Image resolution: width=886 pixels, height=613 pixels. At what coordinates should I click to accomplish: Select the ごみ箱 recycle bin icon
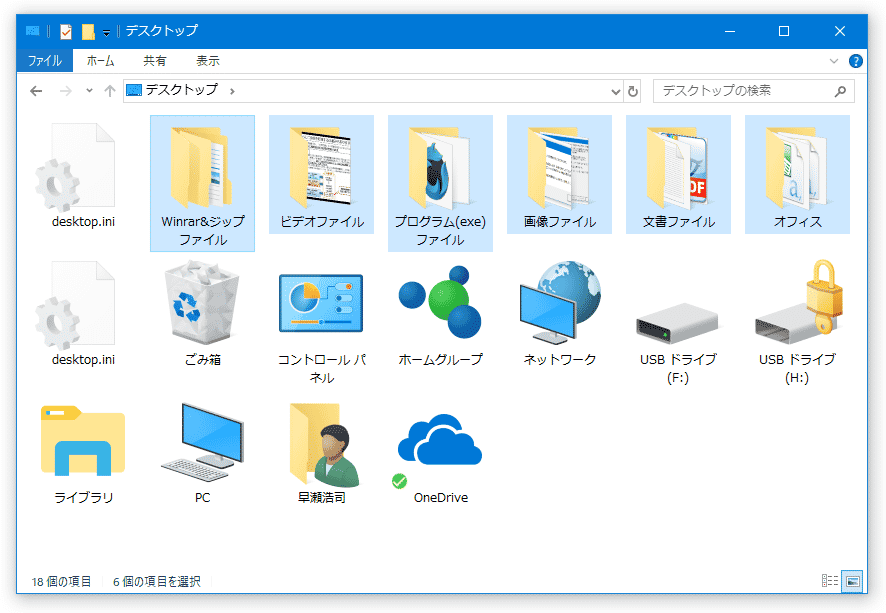click(x=202, y=302)
